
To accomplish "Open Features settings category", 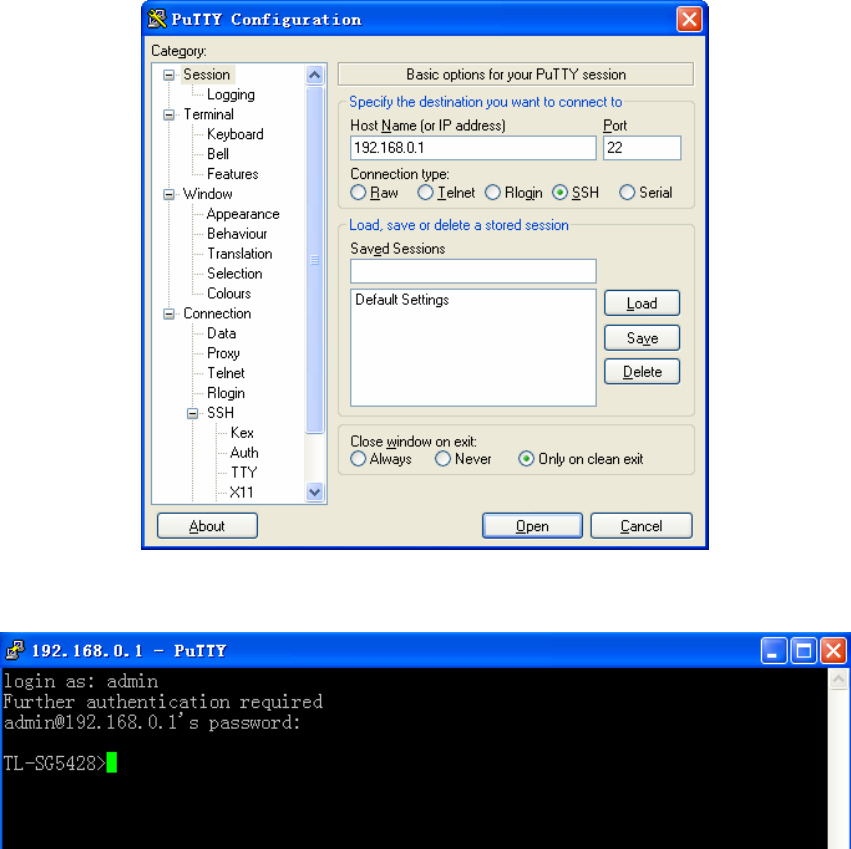I will tap(232, 174).
